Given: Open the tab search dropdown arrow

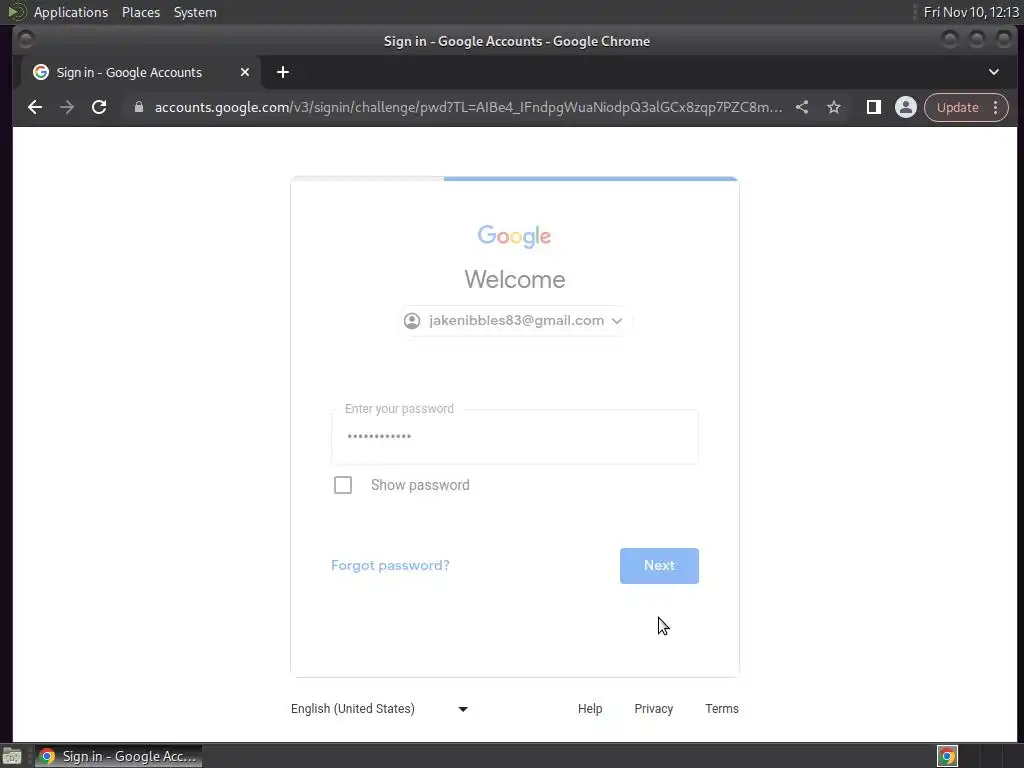Looking at the screenshot, I should point(993,72).
